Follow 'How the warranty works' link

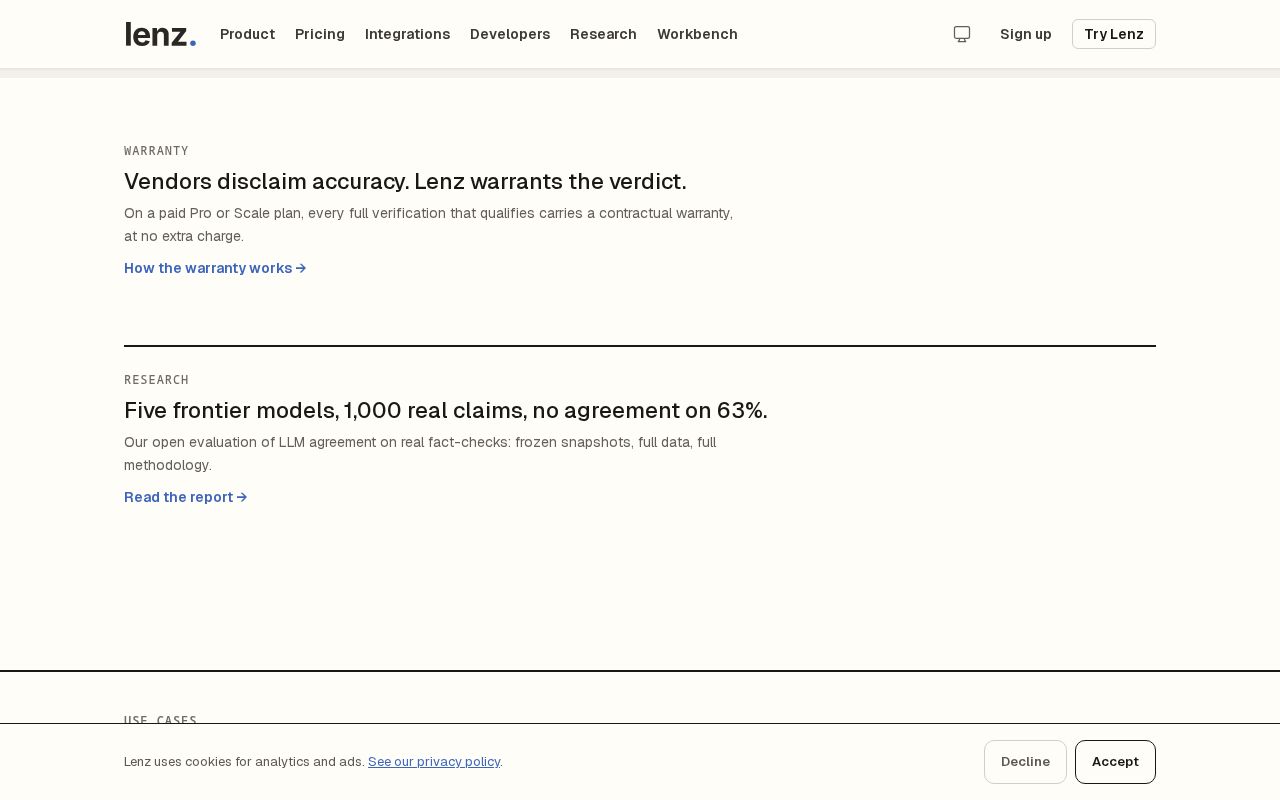coord(215,268)
